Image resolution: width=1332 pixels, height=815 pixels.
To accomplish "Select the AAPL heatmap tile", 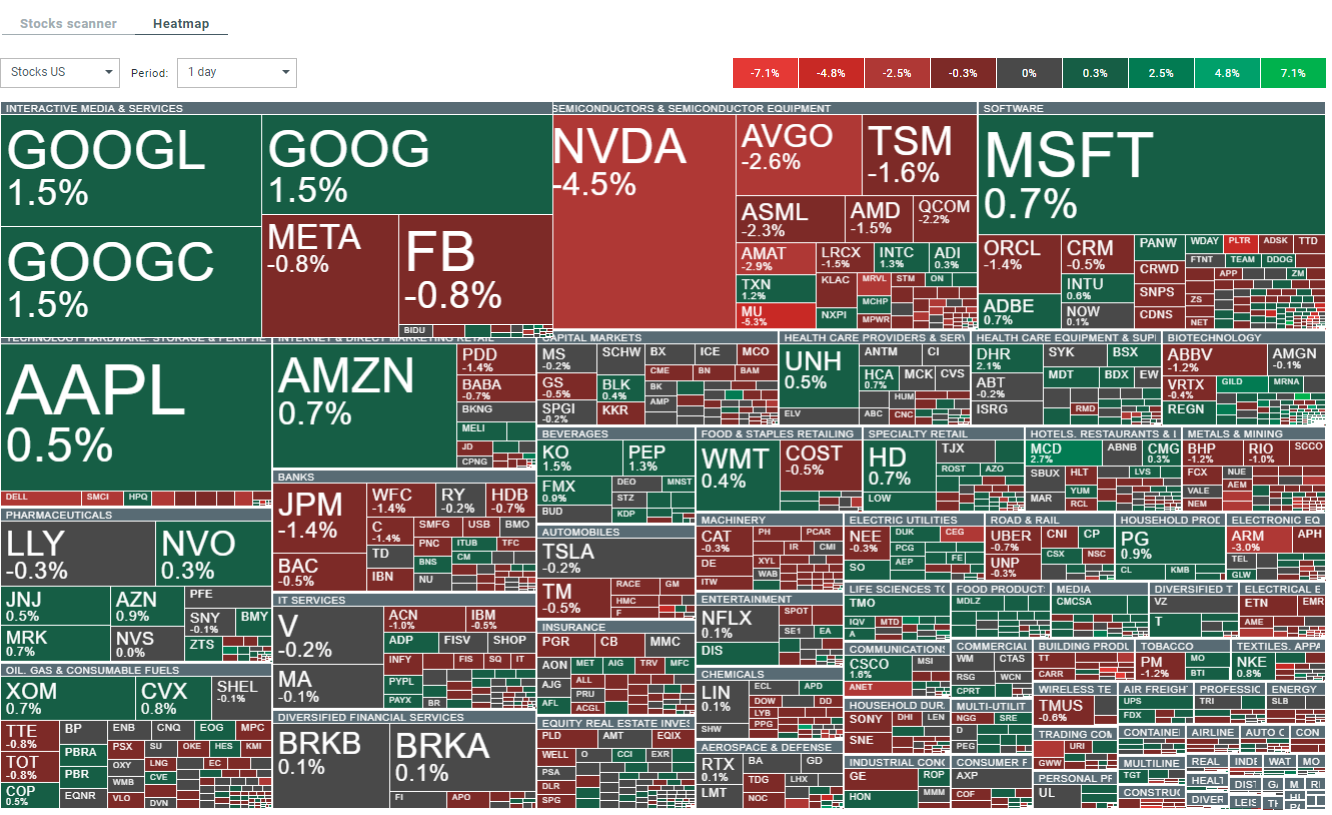I will coord(135,415).
